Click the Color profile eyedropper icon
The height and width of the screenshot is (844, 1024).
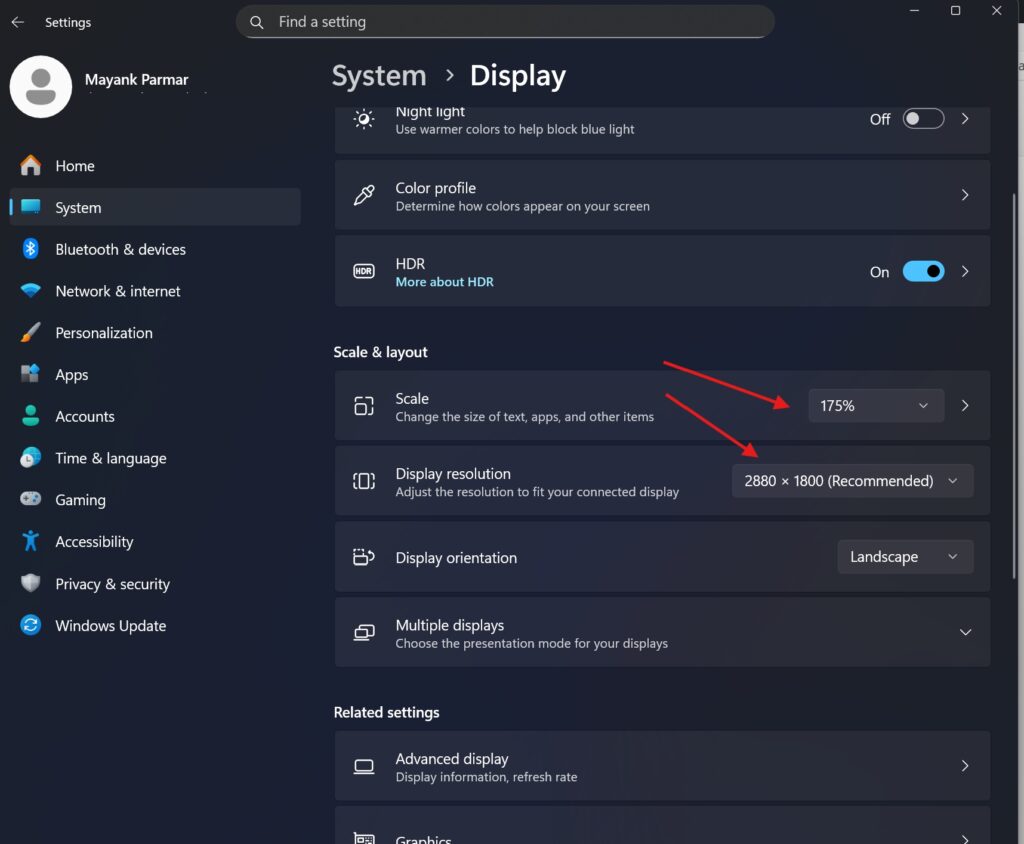(364, 195)
